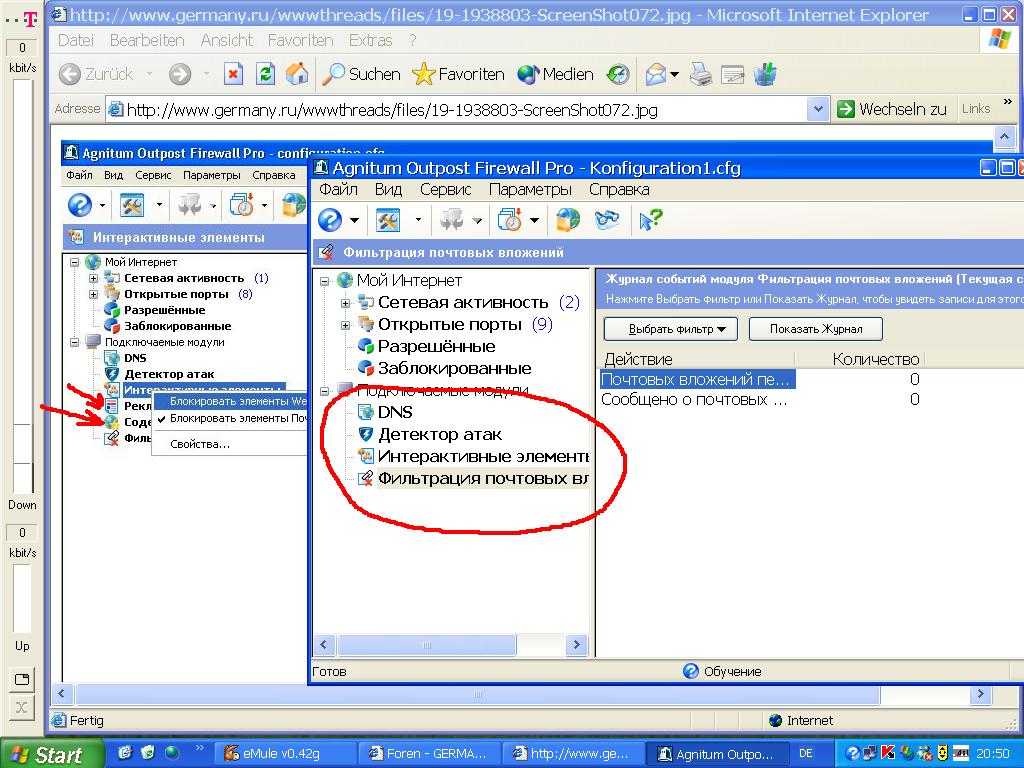Image resolution: width=1024 pixels, height=768 pixels.
Task: Click the T-Online logo in the left sidebar
Action: [x=29, y=20]
